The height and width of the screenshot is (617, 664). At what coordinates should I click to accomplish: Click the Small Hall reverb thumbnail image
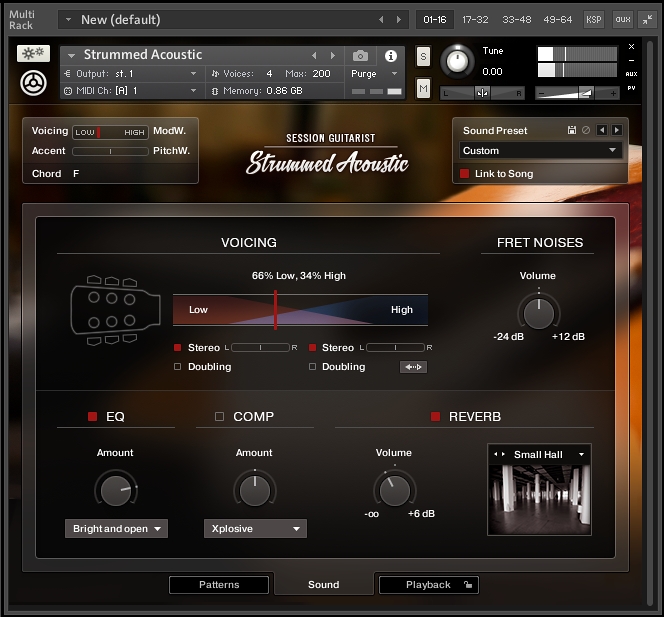tap(539, 499)
